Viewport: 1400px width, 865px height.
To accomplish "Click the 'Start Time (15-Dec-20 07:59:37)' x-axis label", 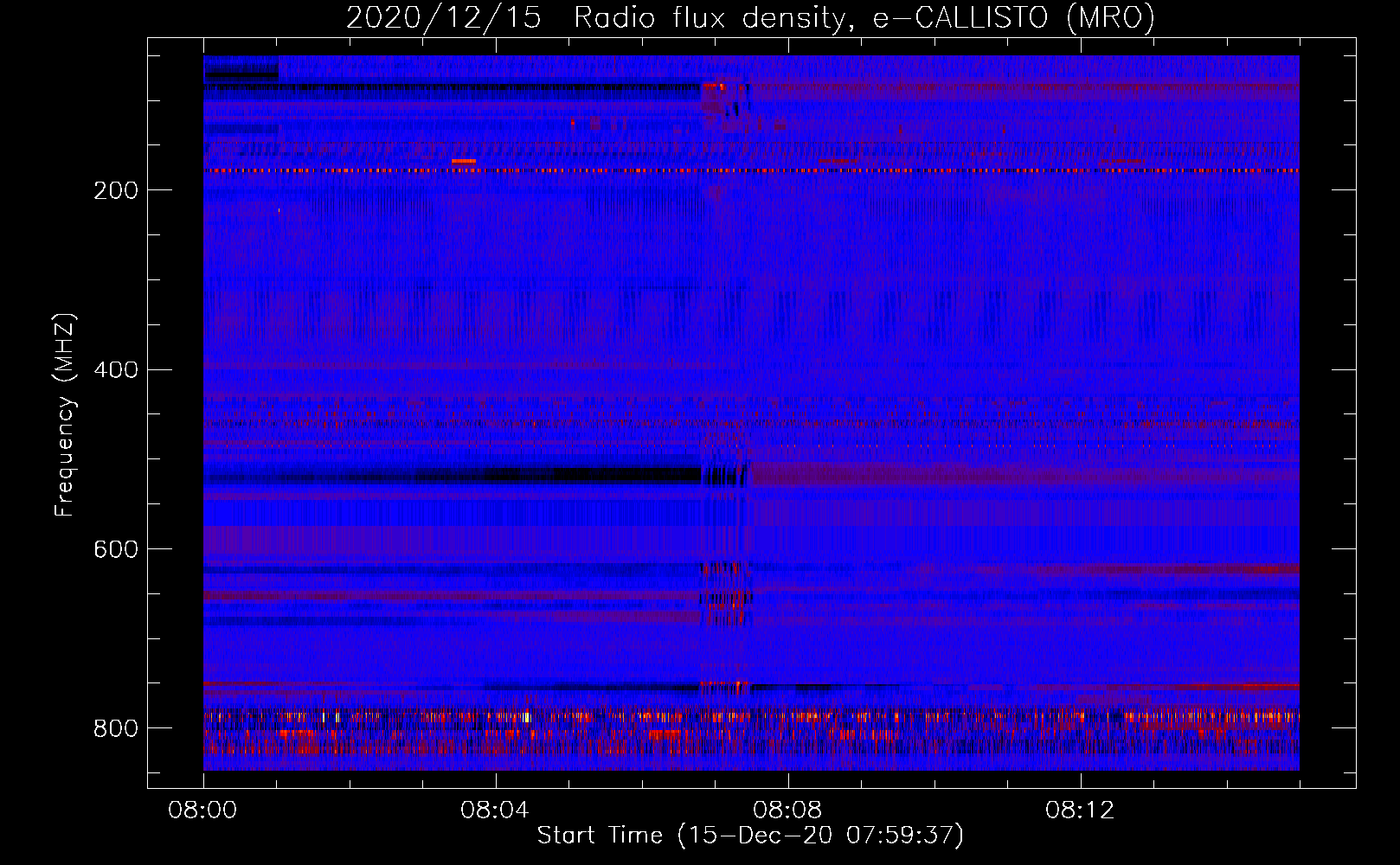I will [750, 836].
